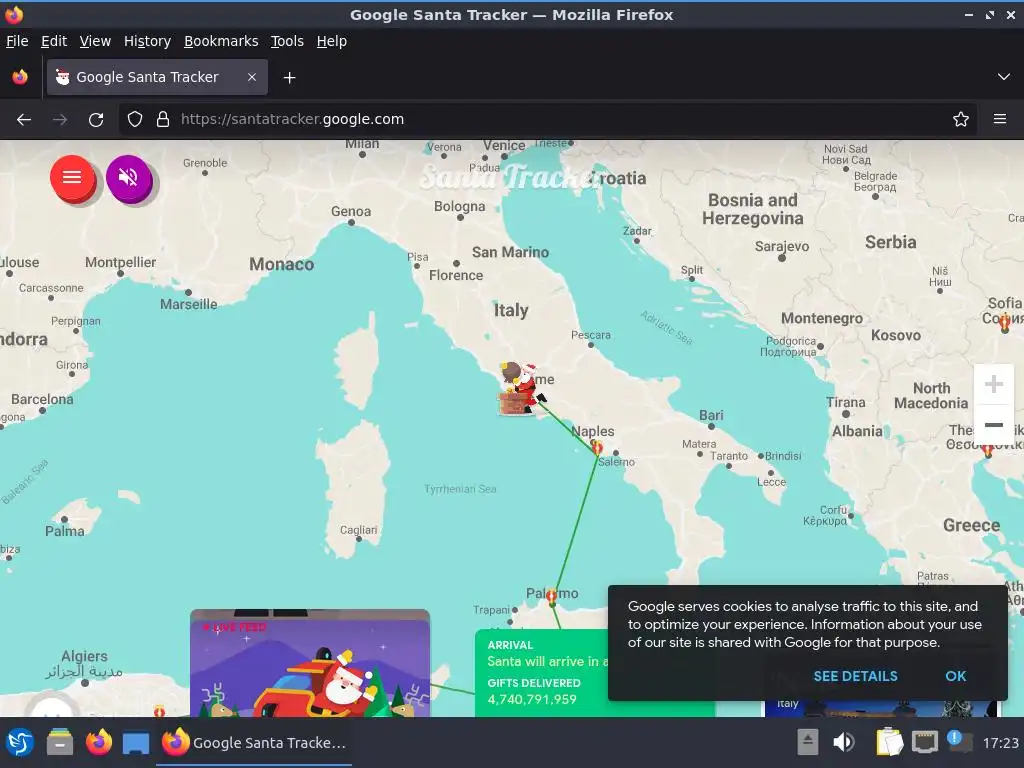Close the Google Santa Tracker tab
This screenshot has width=1024, height=768.
point(252,77)
